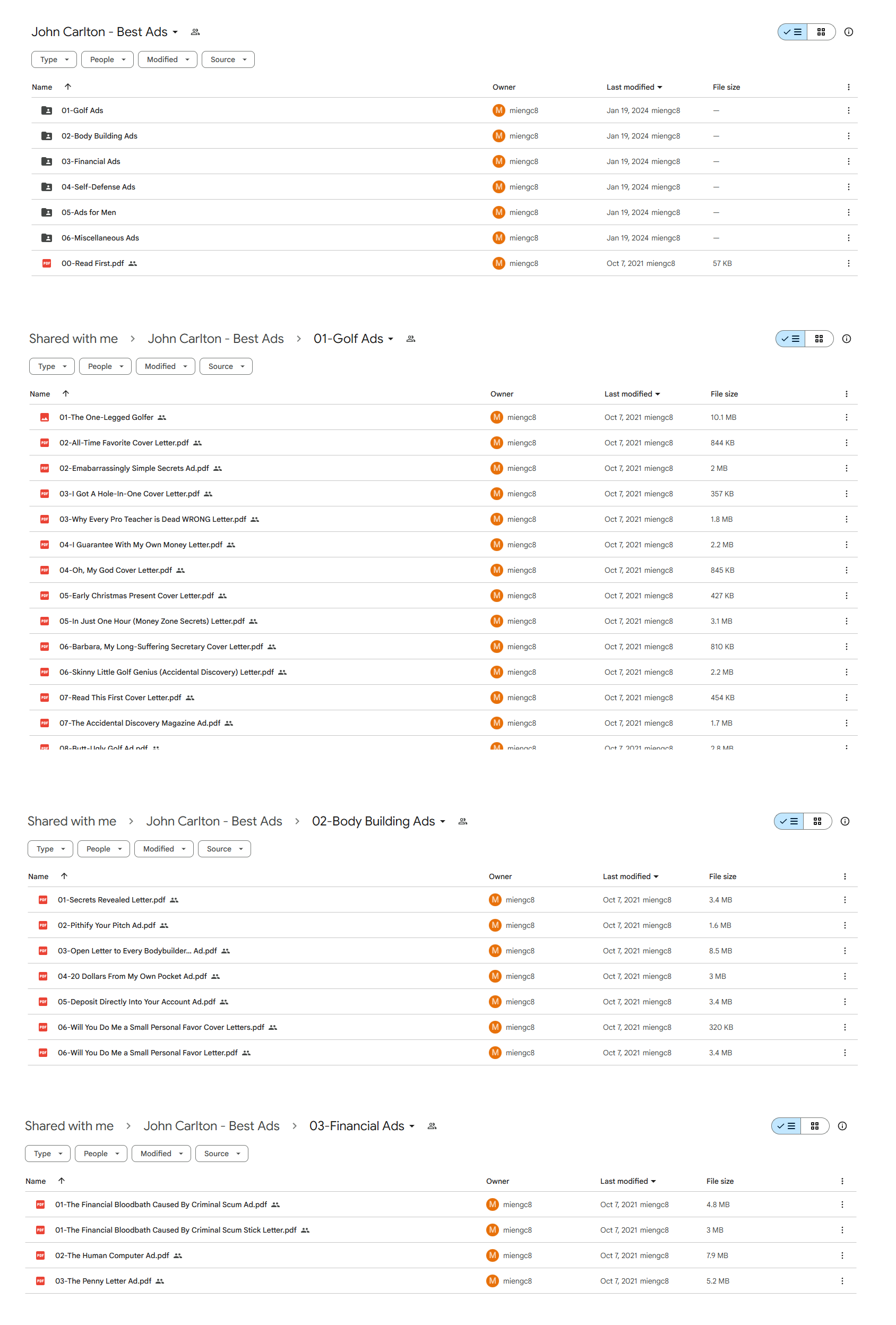The image size is (896, 1325).
Task: Open more actions for 02-All-Time Favorite Cover Letter.pdf
Action: [x=846, y=442]
